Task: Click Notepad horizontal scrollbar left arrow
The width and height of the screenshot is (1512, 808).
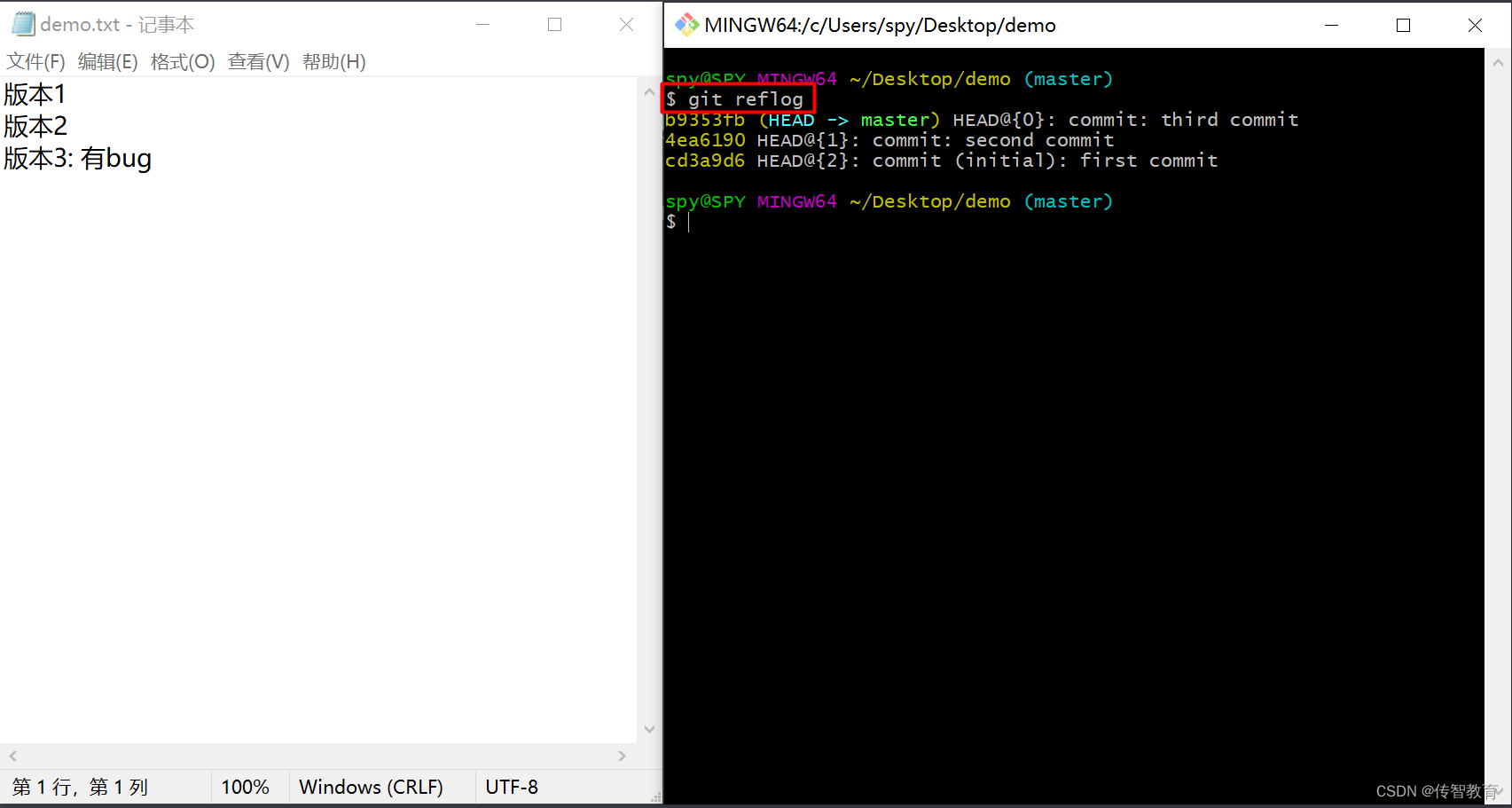Action: point(12,756)
